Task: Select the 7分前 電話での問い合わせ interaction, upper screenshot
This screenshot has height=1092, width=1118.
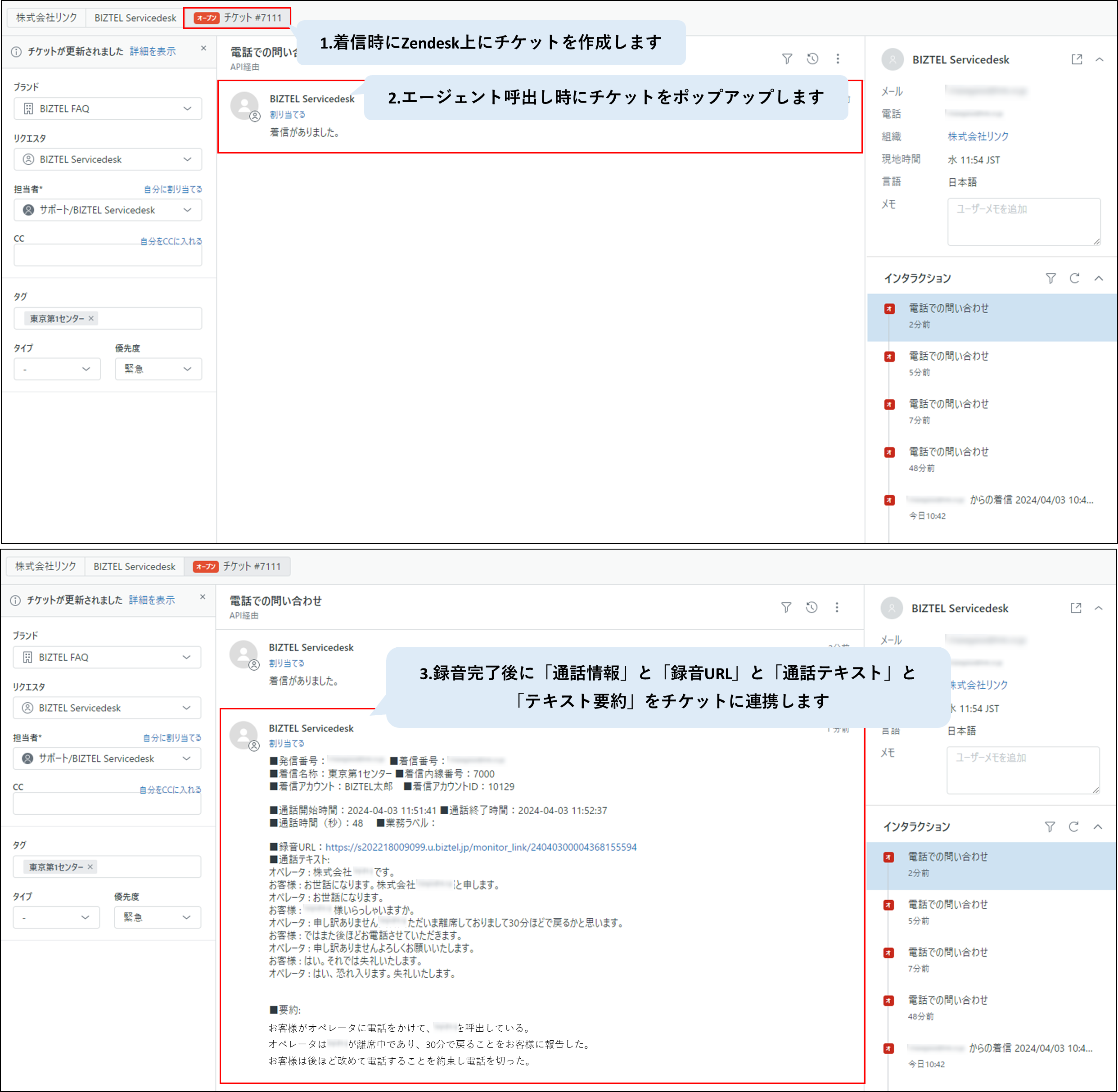Action: coord(992,411)
